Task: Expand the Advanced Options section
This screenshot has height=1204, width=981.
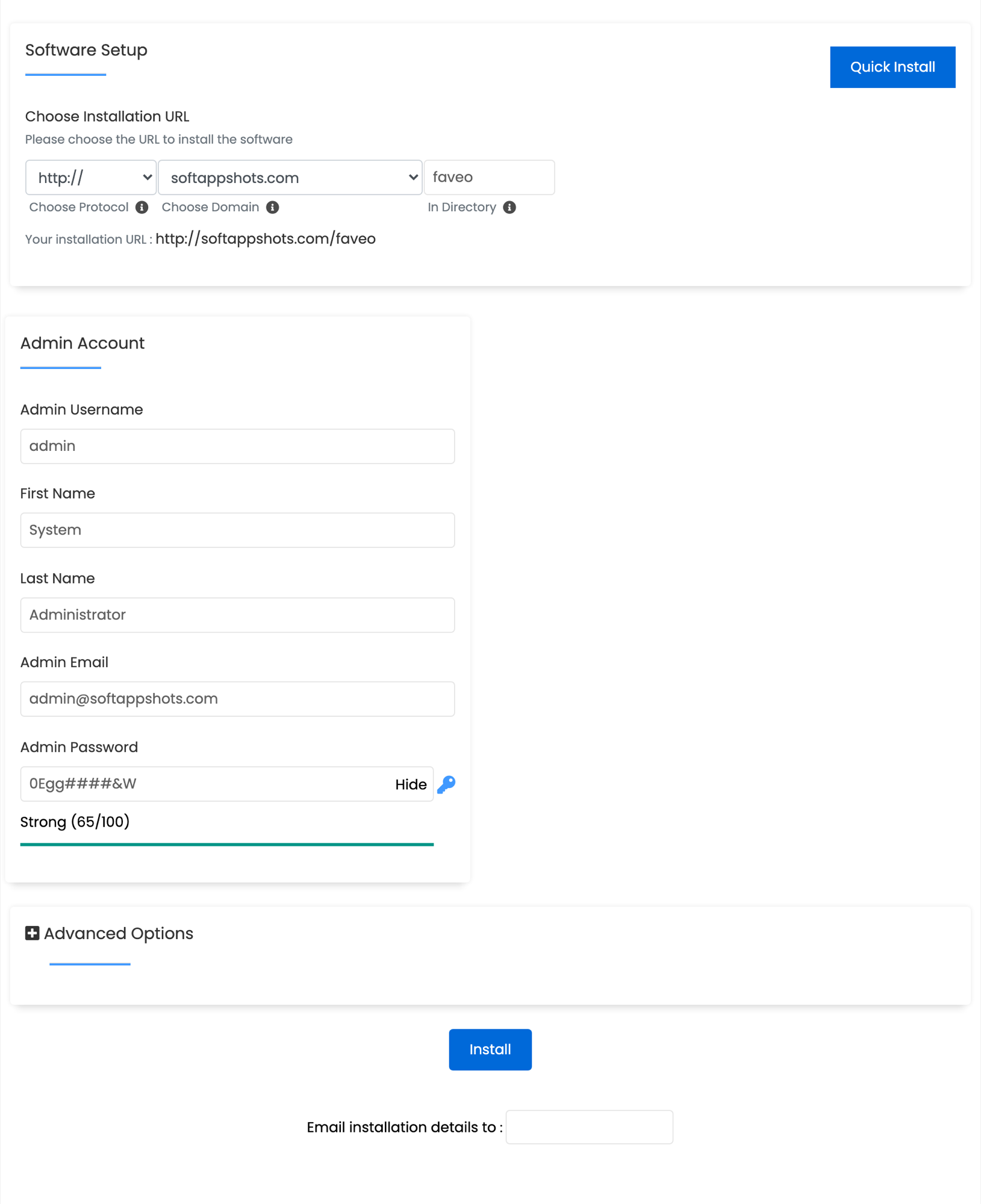Action: 118,933
